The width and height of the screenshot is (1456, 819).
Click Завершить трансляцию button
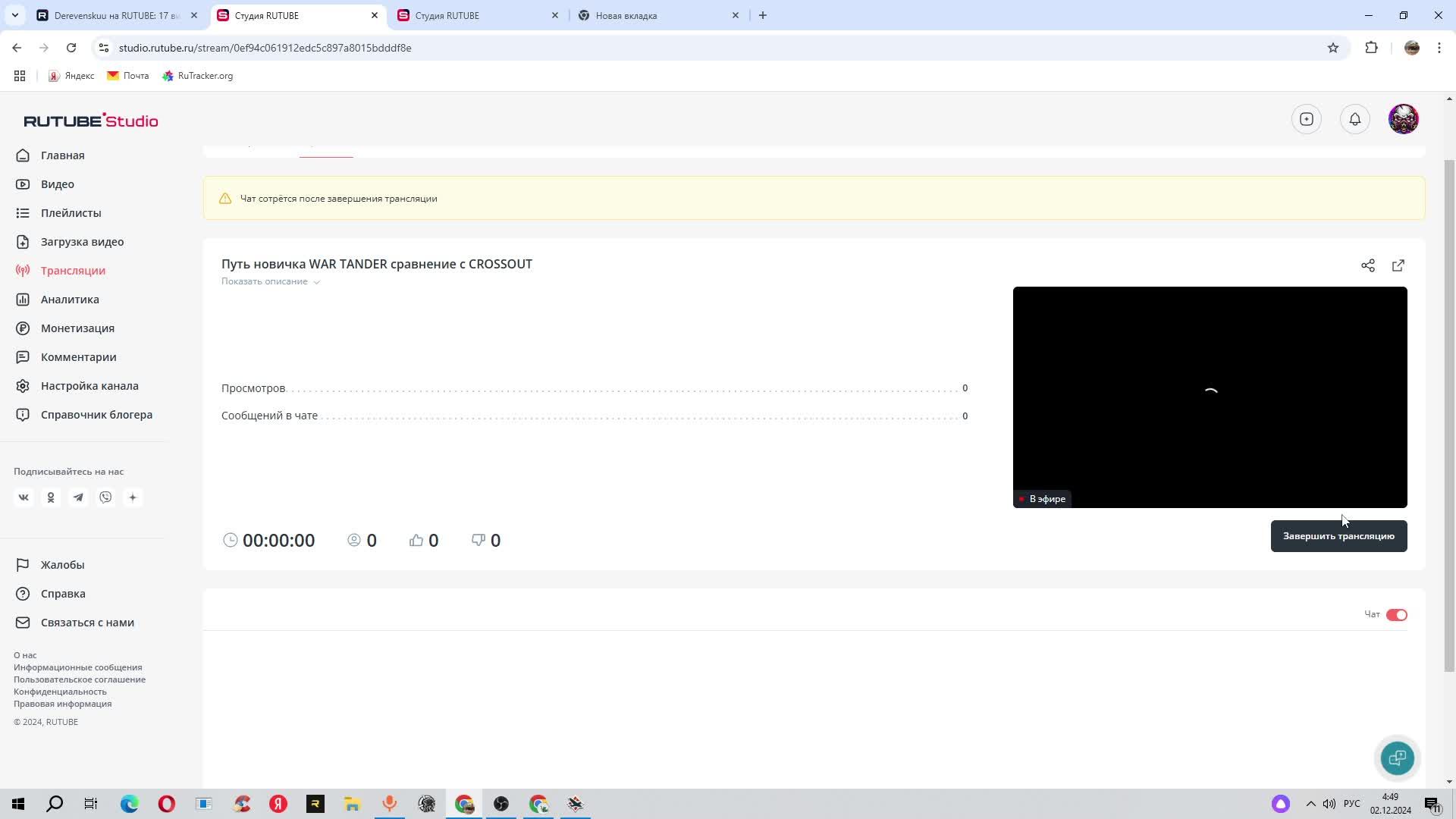1338,536
